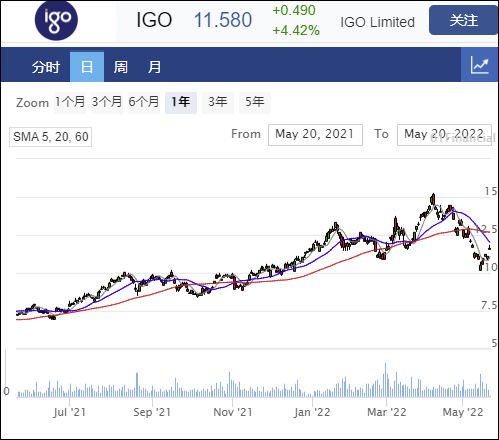Set zoom range to 3年

(218, 102)
